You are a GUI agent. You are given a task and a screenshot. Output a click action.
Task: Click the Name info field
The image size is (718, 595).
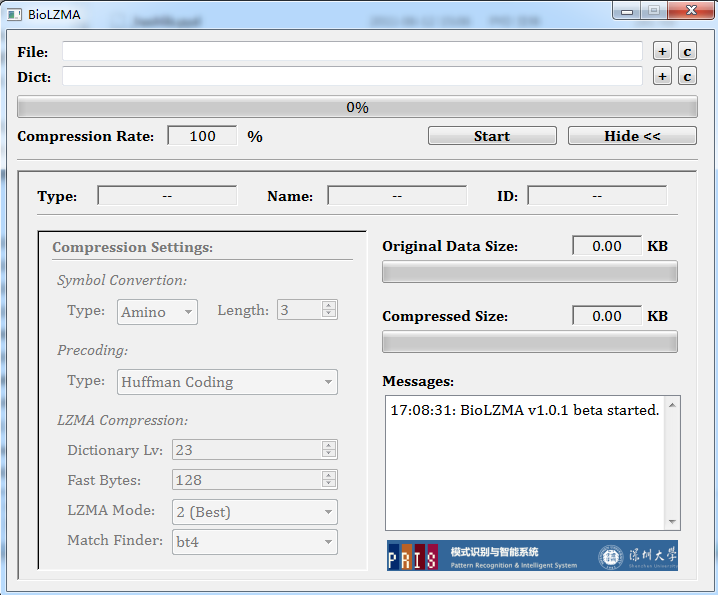[x=397, y=196]
